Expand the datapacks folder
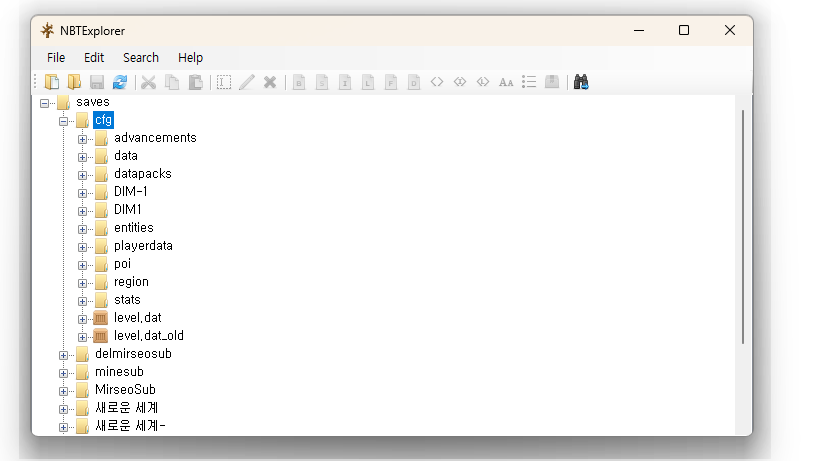The height and width of the screenshot is (461, 830). pos(83,175)
